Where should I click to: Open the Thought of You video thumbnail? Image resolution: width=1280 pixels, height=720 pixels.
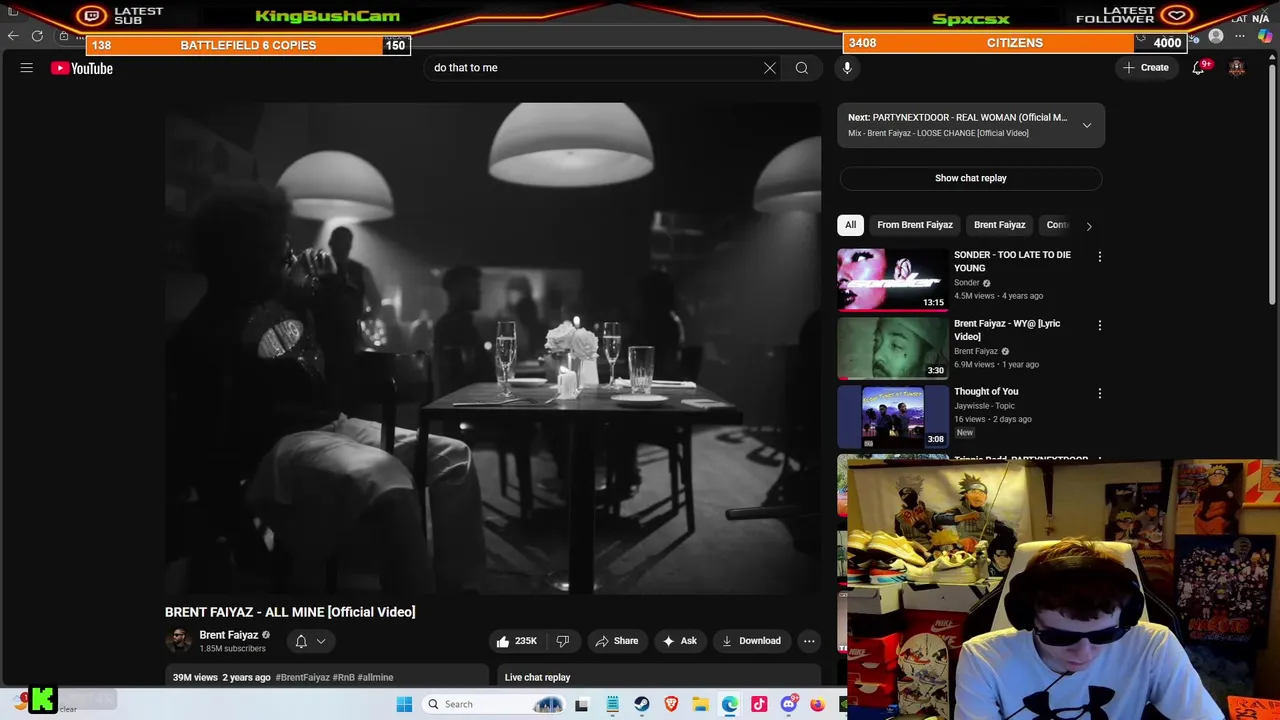(x=893, y=415)
